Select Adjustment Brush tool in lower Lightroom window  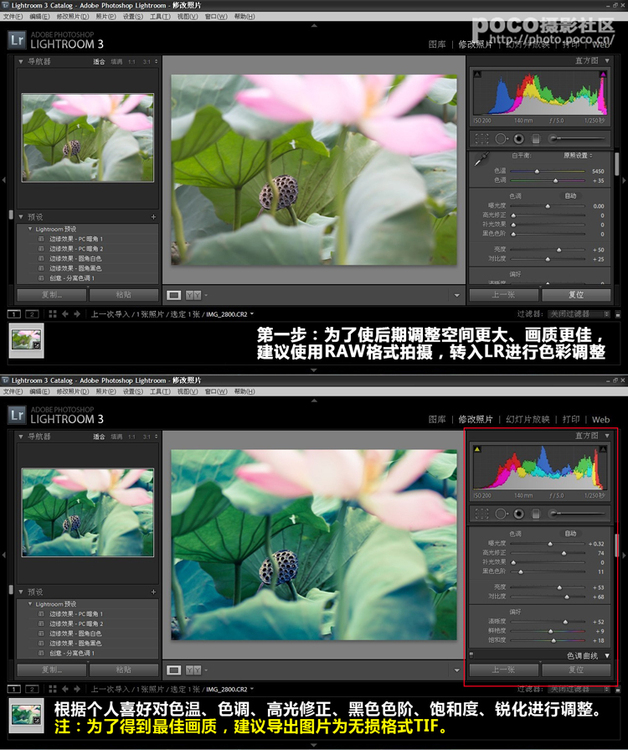tap(578, 514)
